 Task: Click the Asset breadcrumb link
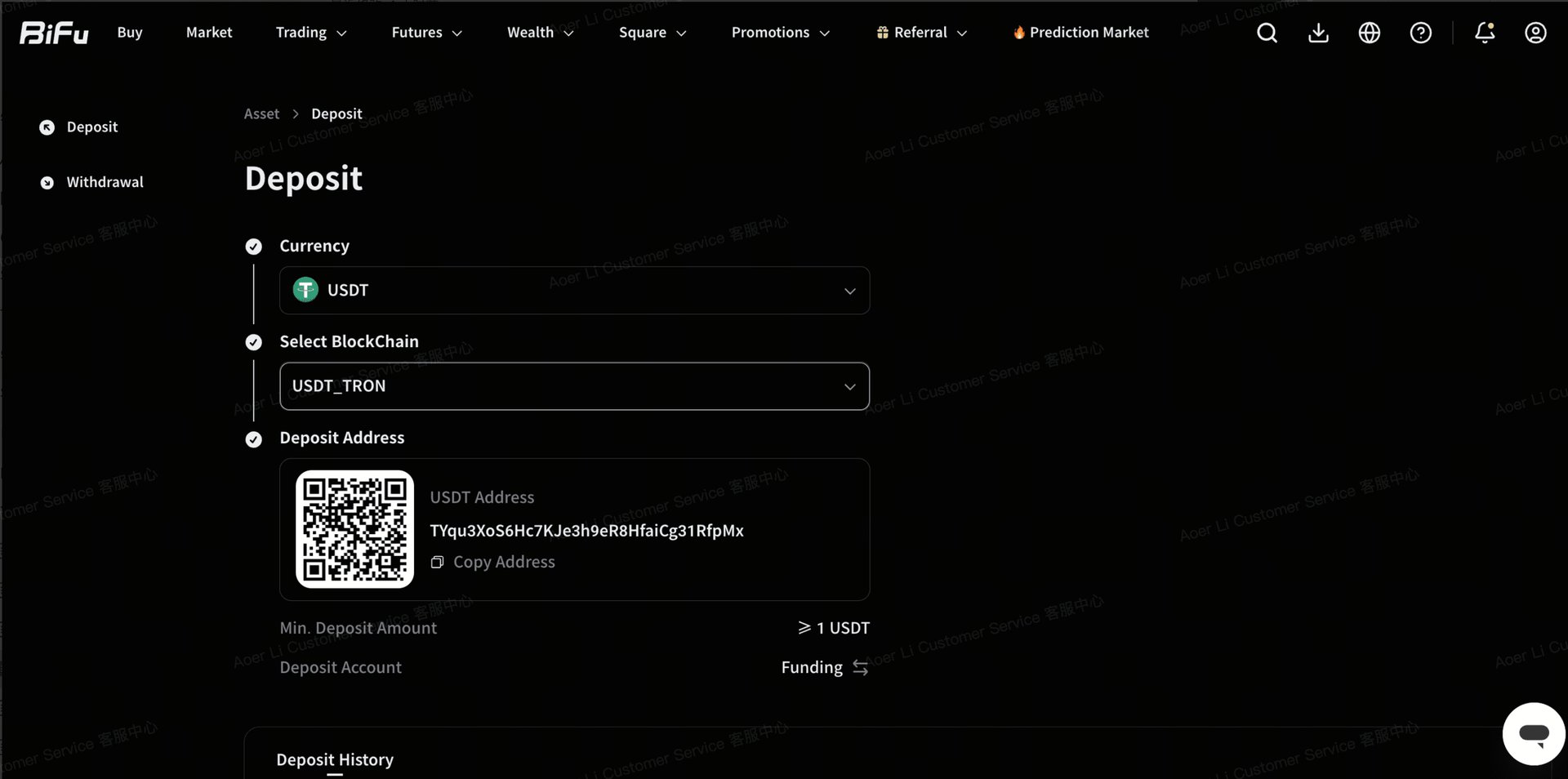[261, 114]
